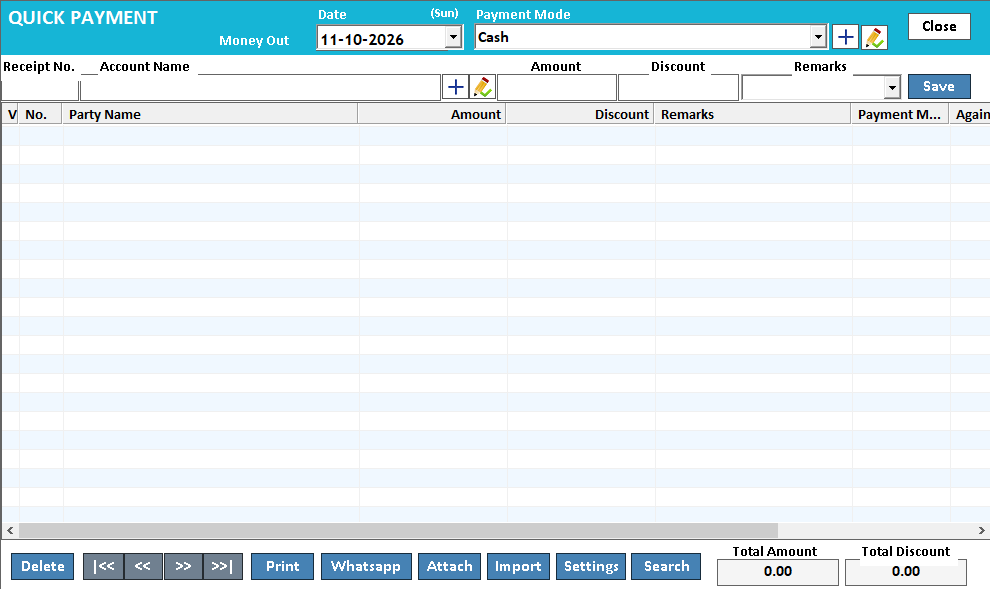Go to first record button
This screenshot has width=990, height=589.
pyautogui.click(x=104, y=566)
